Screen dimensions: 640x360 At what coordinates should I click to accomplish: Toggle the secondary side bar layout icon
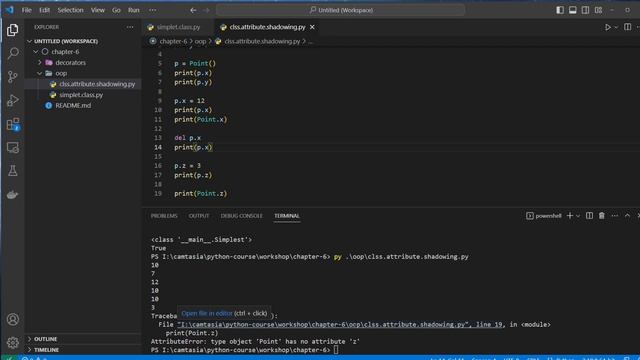click(x=585, y=10)
